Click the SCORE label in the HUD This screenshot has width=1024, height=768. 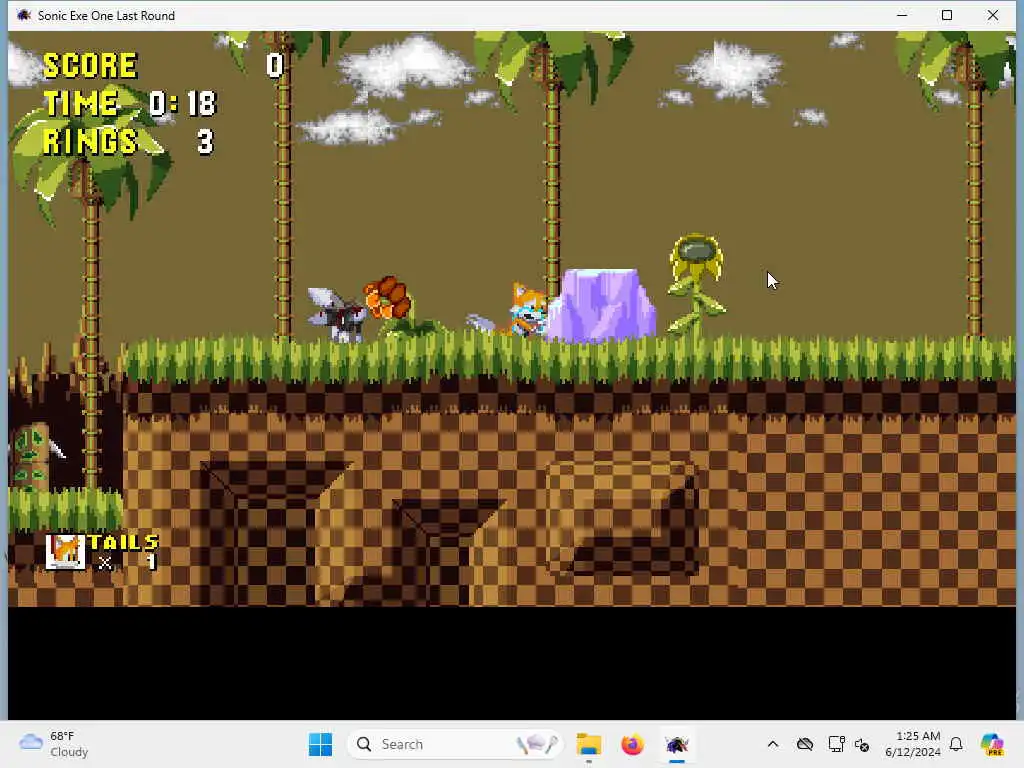(x=90, y=65)
